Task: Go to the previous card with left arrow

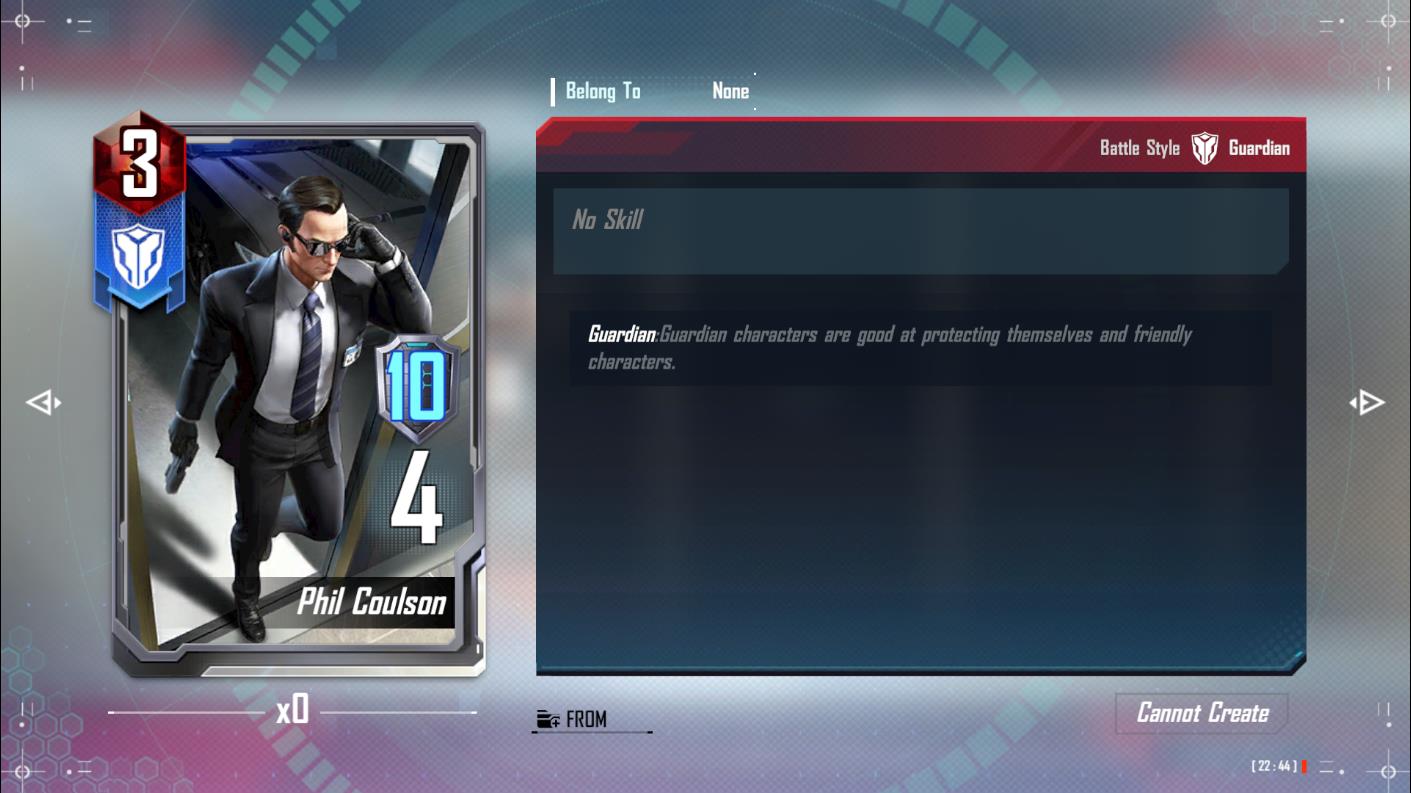Action: pos(43,403)
